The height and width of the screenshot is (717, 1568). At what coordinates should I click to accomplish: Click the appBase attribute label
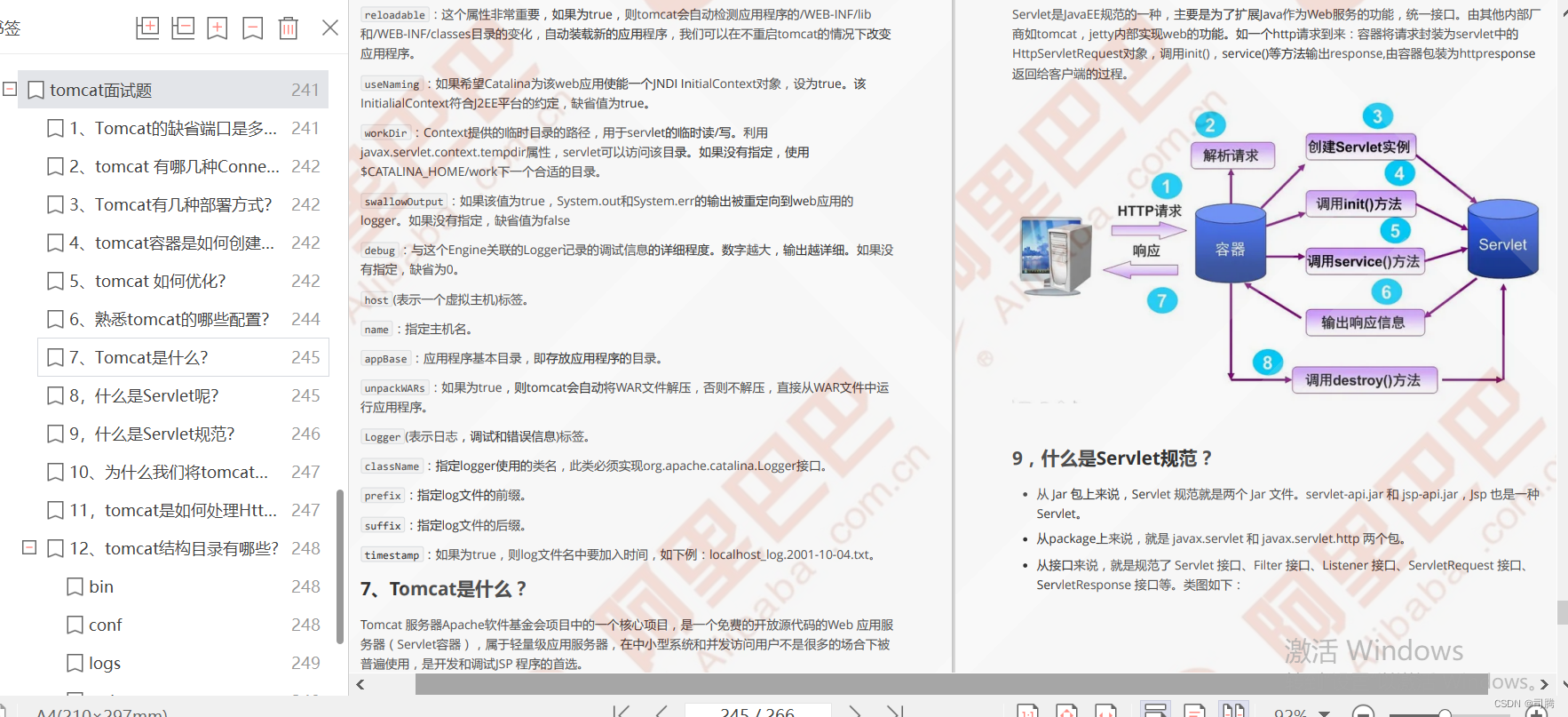click(x=385, y=359)
